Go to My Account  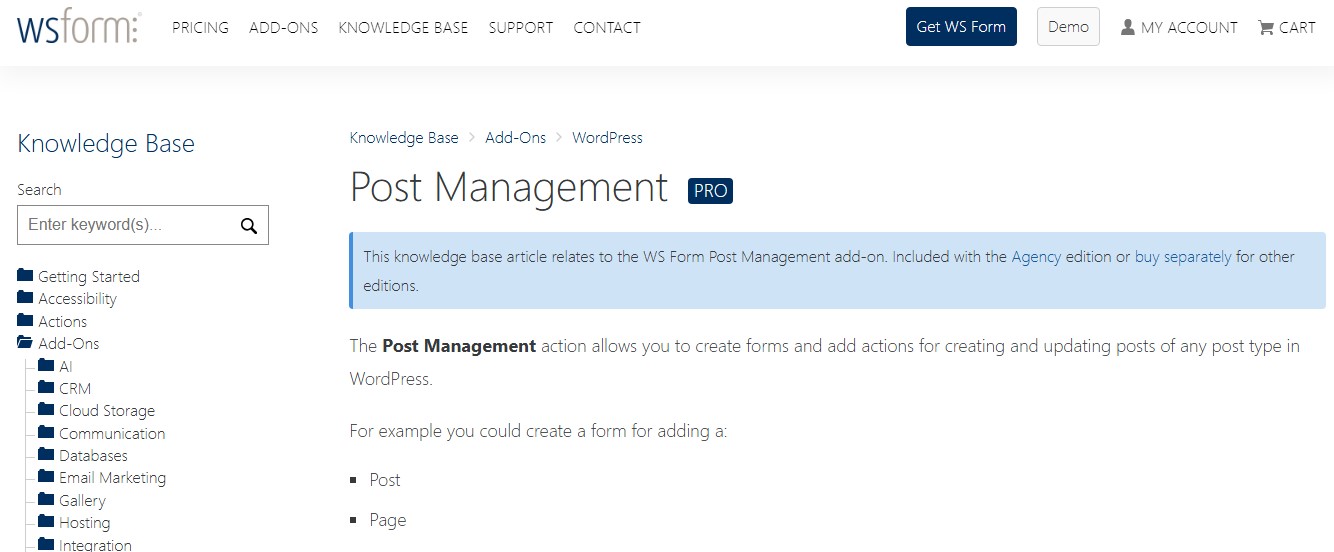point(1189,28)
